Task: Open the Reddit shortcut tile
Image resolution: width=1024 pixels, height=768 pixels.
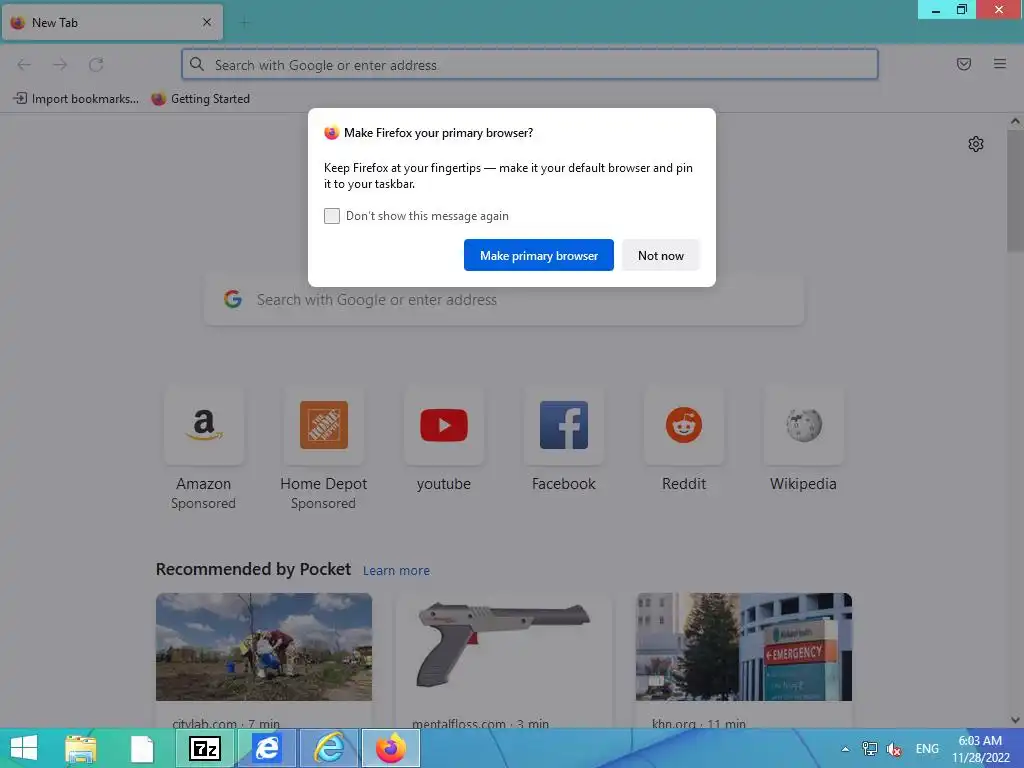Action: 684,425
